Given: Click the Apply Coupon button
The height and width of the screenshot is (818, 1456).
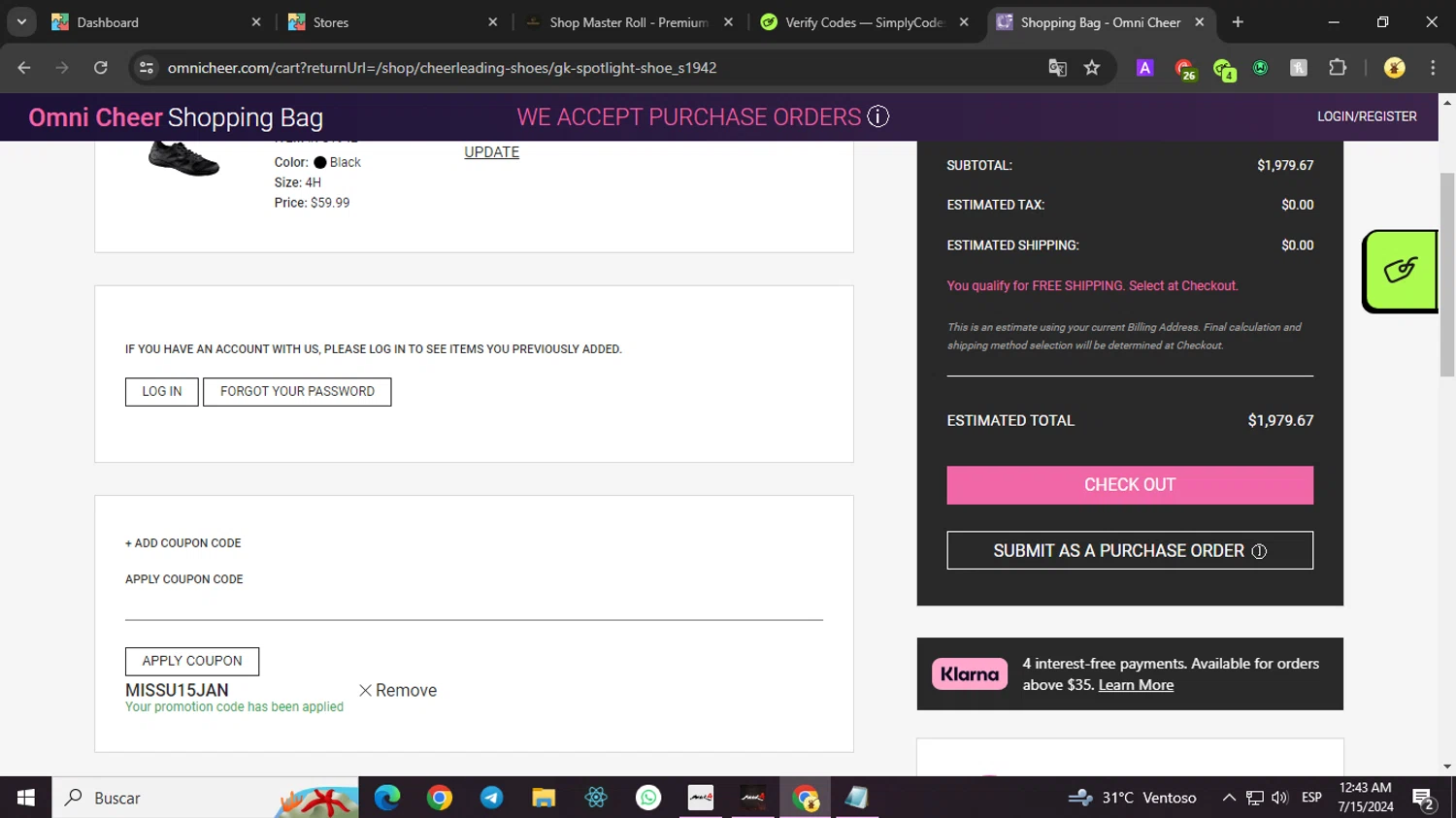Looking at the screenshot, I should click(x=192, y=661).
